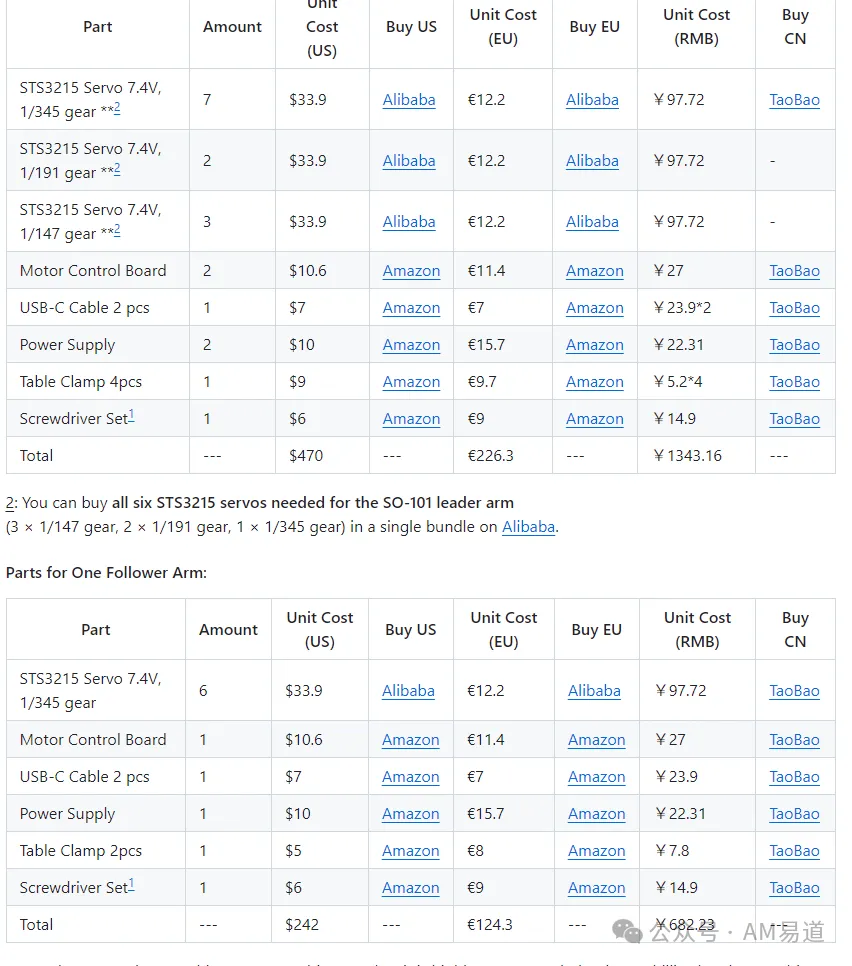Open TaoBao link for USB-C Cable priced ¥23.9
Image resolution: width=852 pixels, height=966 pixels.
pyautogui.click(x=794, y=777)
